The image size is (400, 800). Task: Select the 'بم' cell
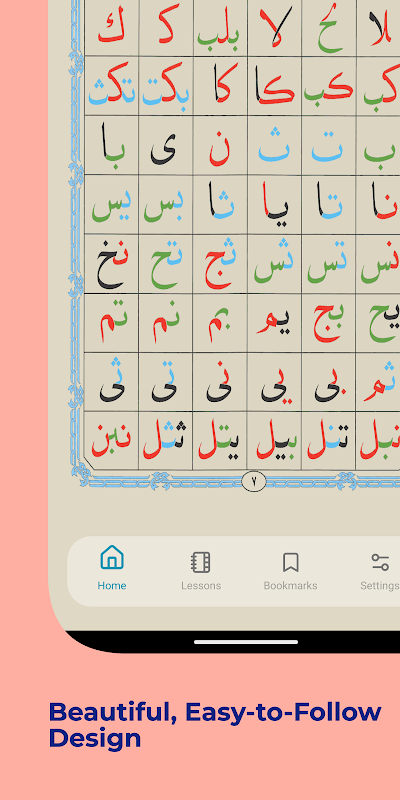220,323
